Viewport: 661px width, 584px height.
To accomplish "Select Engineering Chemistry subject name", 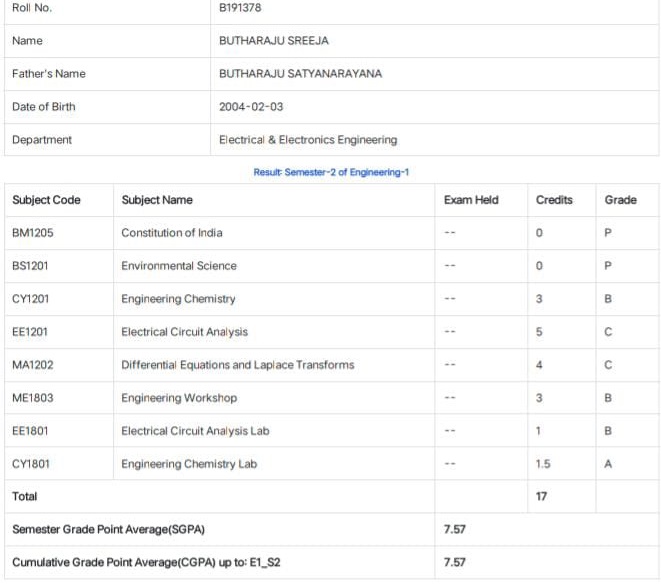I will coord(178,299).
